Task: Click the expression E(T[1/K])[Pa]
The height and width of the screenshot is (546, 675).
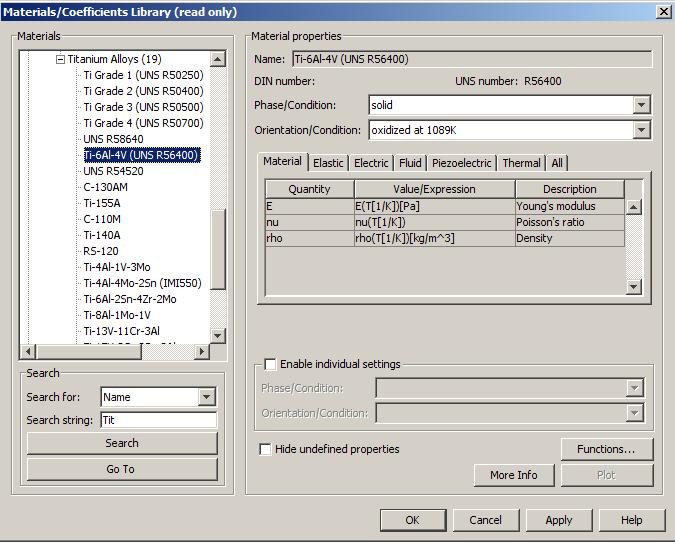Action: [x=387, y=206]
